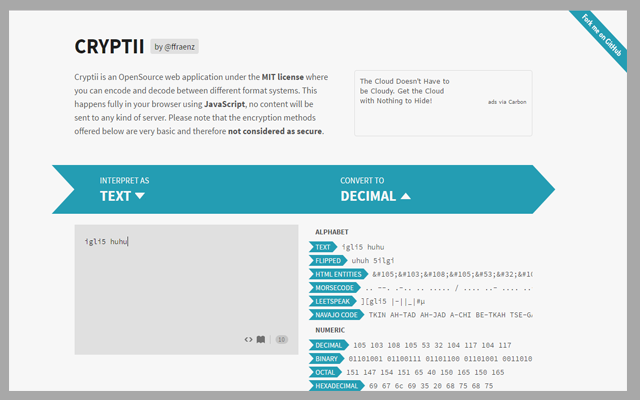The width and height of the screenshot is (640, 400).
Task: Click the book icon below input text
Action: pos(261,339)
